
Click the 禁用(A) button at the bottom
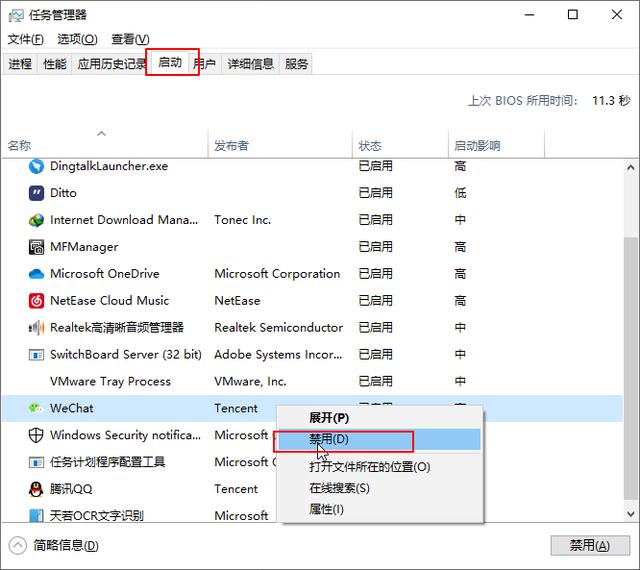590,545
